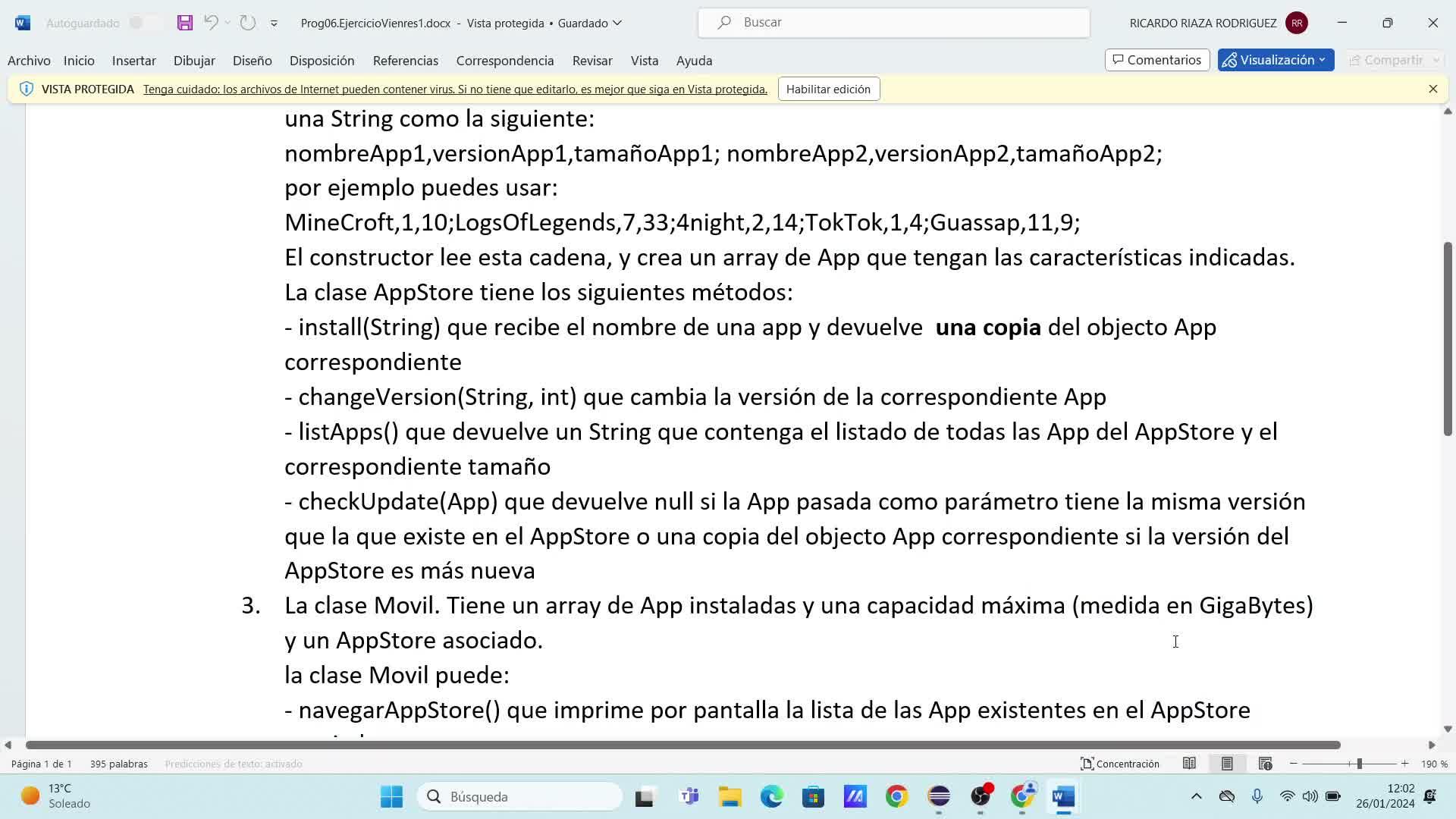Click the Save icon in title bar

(x=185, y=23)
